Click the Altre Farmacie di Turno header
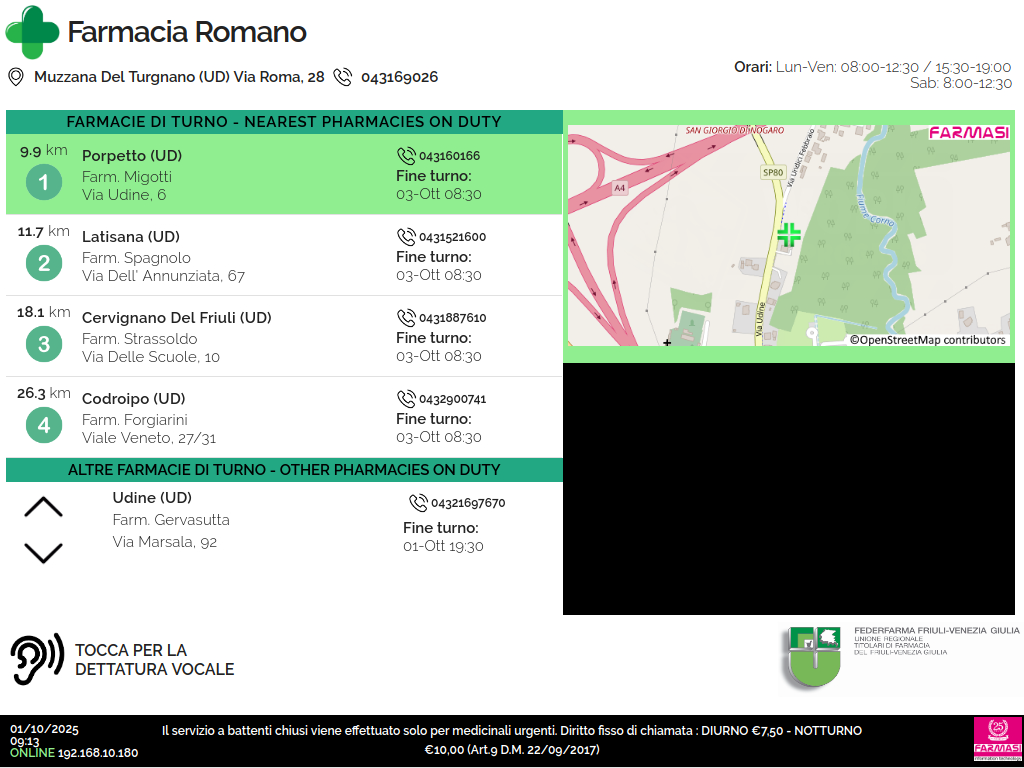Image resolution: width=1024 pixels, height=768 pixels. pyautogui.click(x=284, y=470)
